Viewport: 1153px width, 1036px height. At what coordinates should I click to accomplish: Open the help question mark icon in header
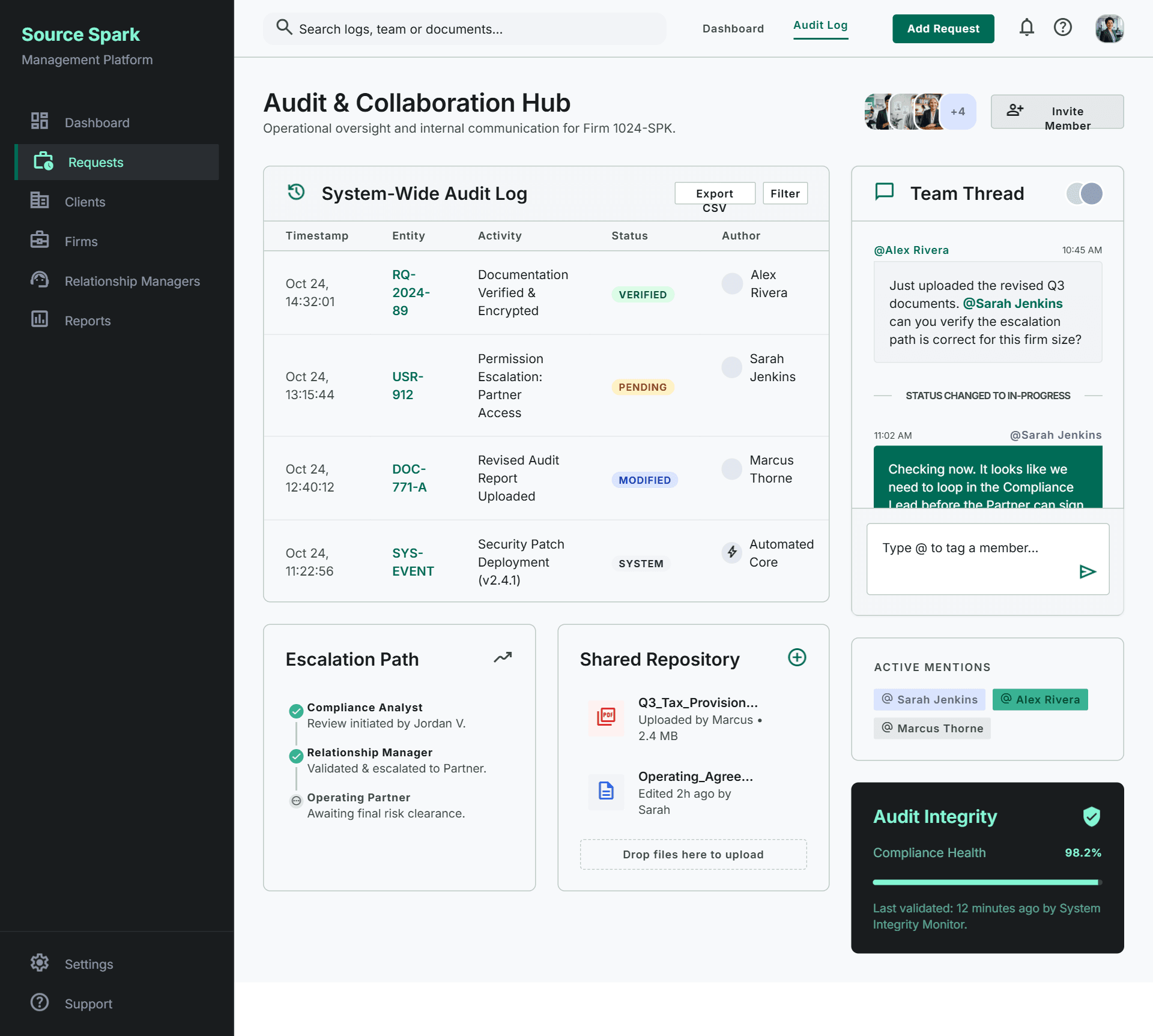[1063, 28]
